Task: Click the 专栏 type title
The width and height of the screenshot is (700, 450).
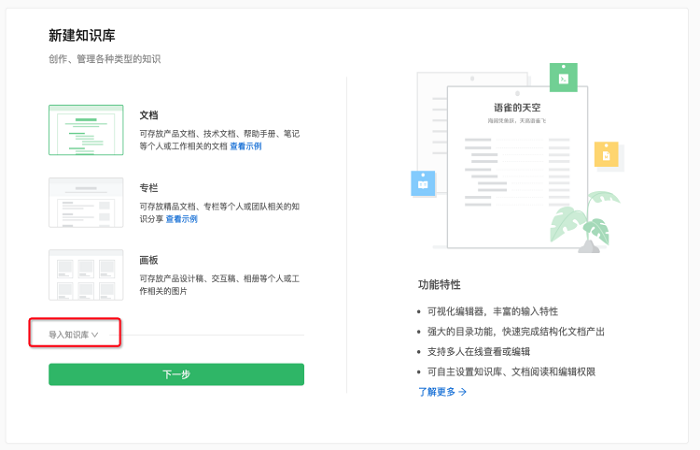Action: tap(149, 188)
